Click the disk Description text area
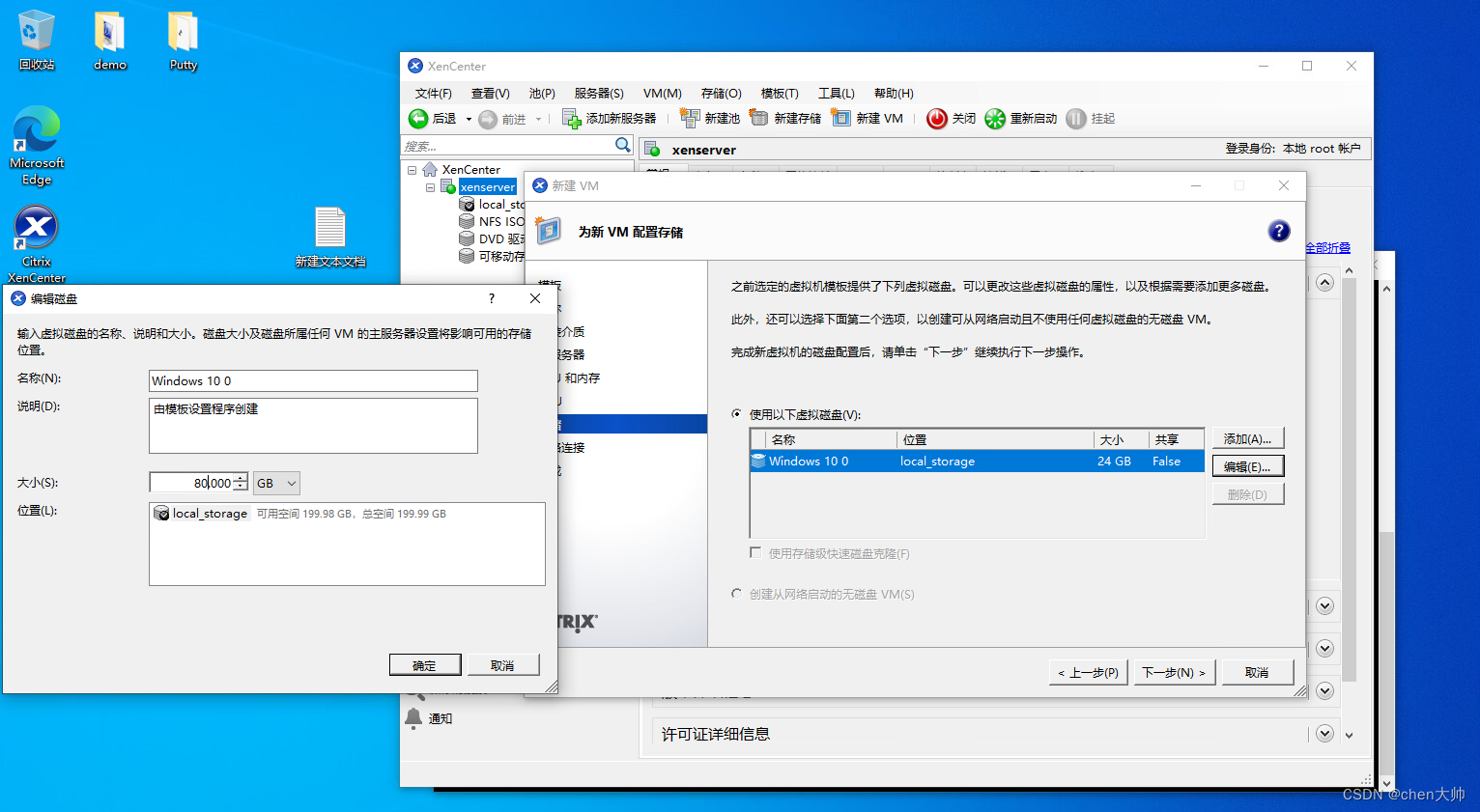 point(313,426)
